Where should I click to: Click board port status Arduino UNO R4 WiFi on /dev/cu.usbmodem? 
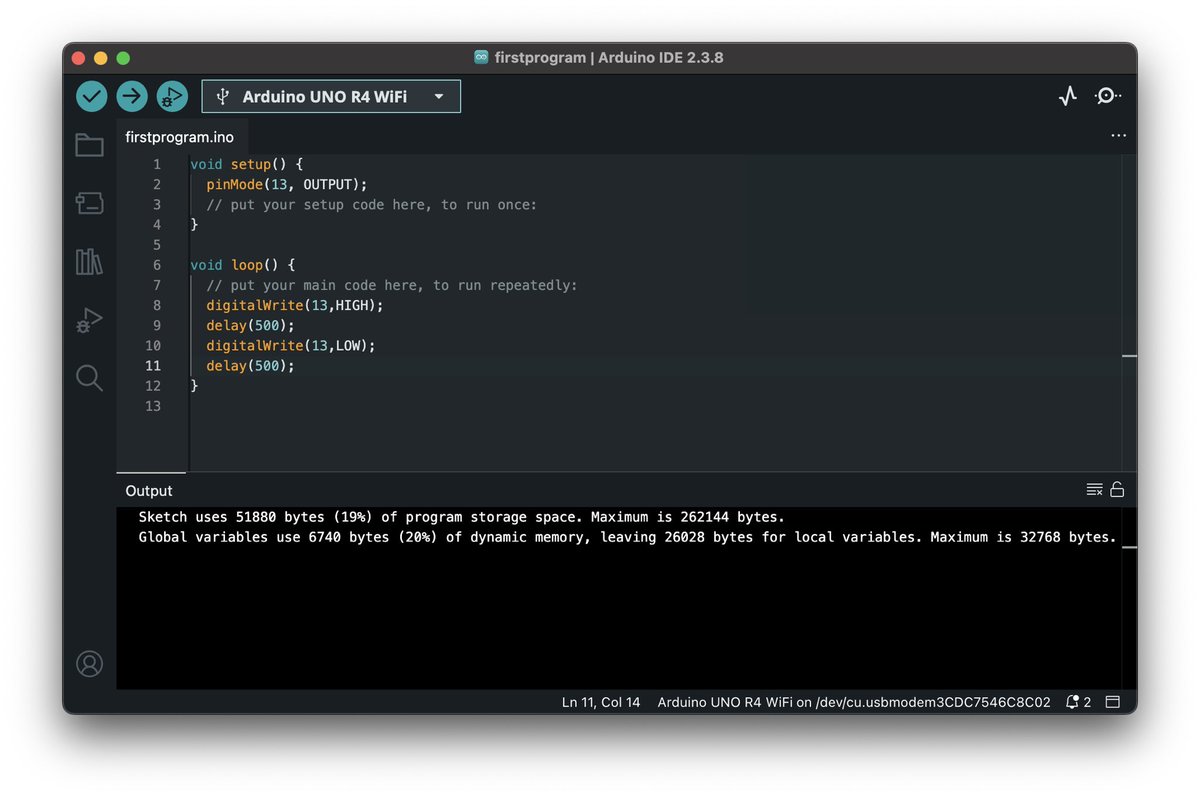(x=854, y=702)
